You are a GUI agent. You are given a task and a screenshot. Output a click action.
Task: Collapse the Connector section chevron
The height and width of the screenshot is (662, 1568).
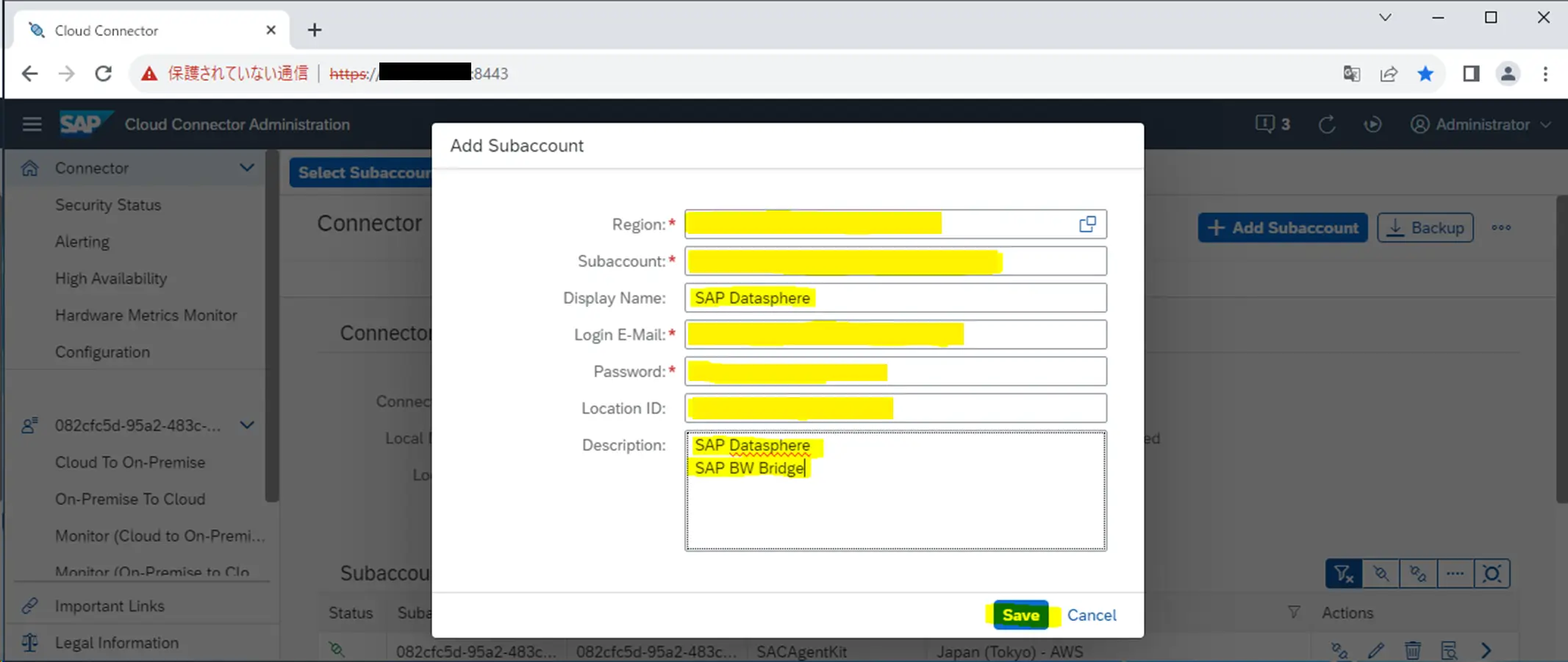(247, 168)
